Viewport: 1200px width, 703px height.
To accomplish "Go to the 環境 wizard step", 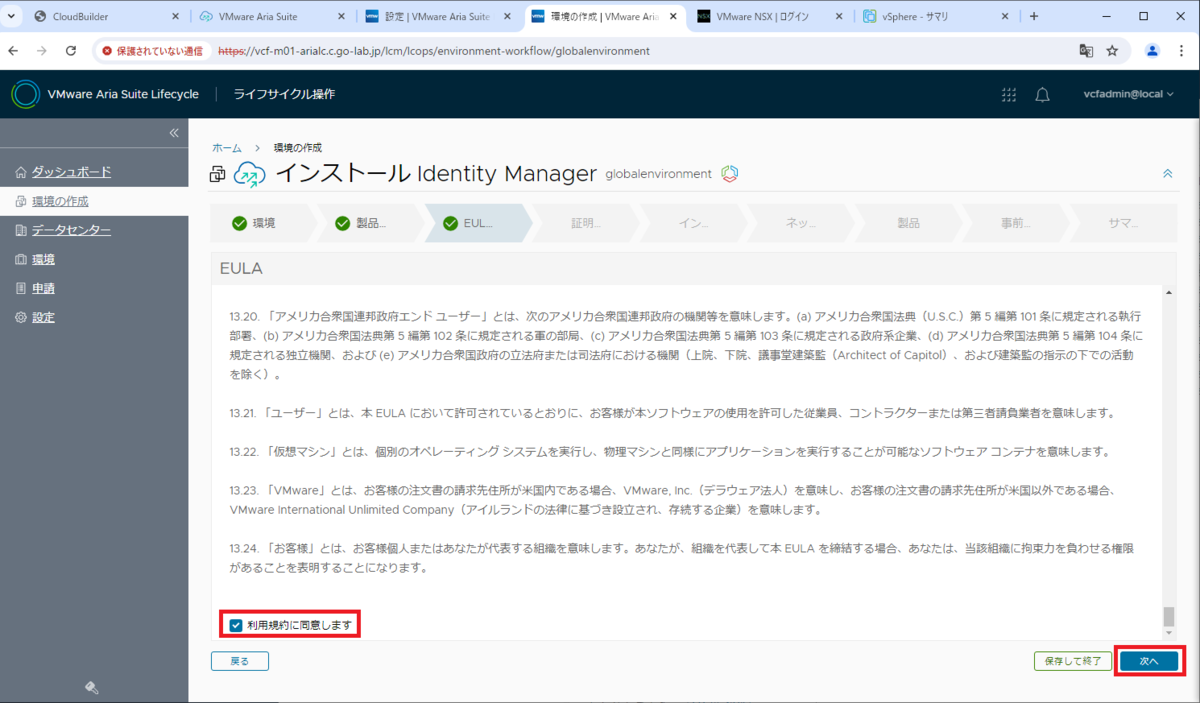I will coord(263,223).
